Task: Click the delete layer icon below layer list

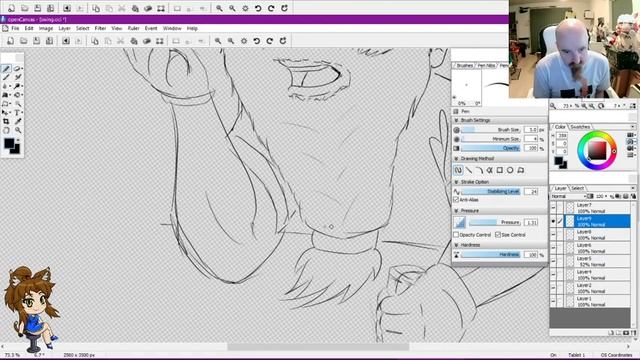Action: [633, 333]
